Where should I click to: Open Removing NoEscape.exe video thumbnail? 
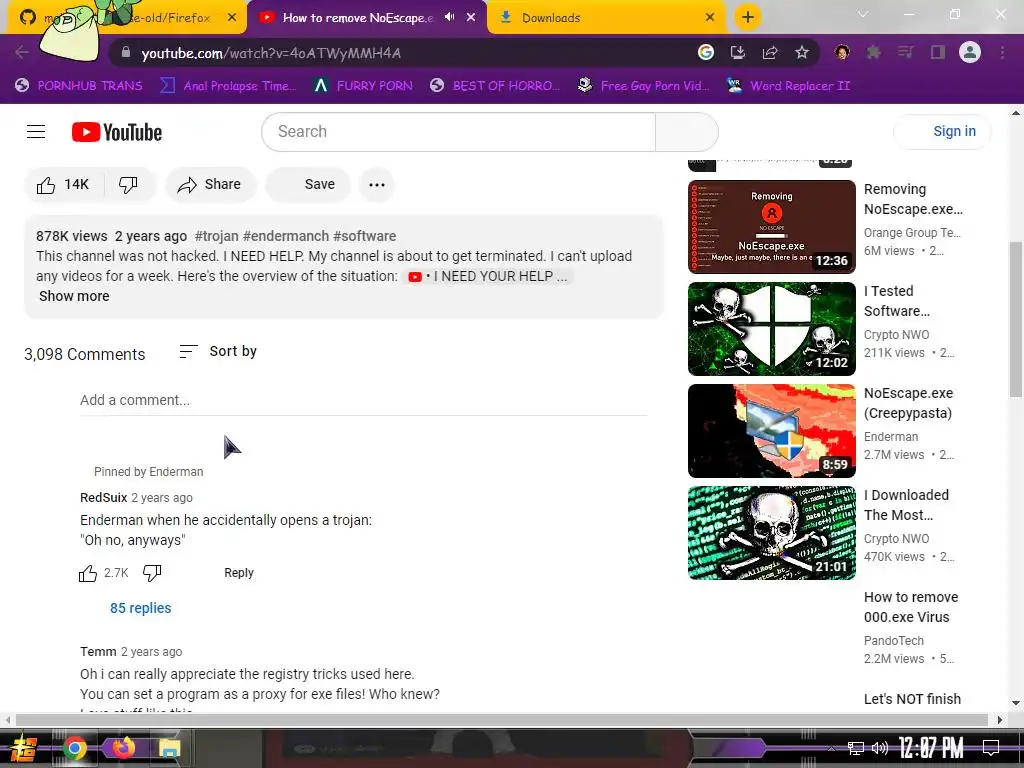coord(771,227)
